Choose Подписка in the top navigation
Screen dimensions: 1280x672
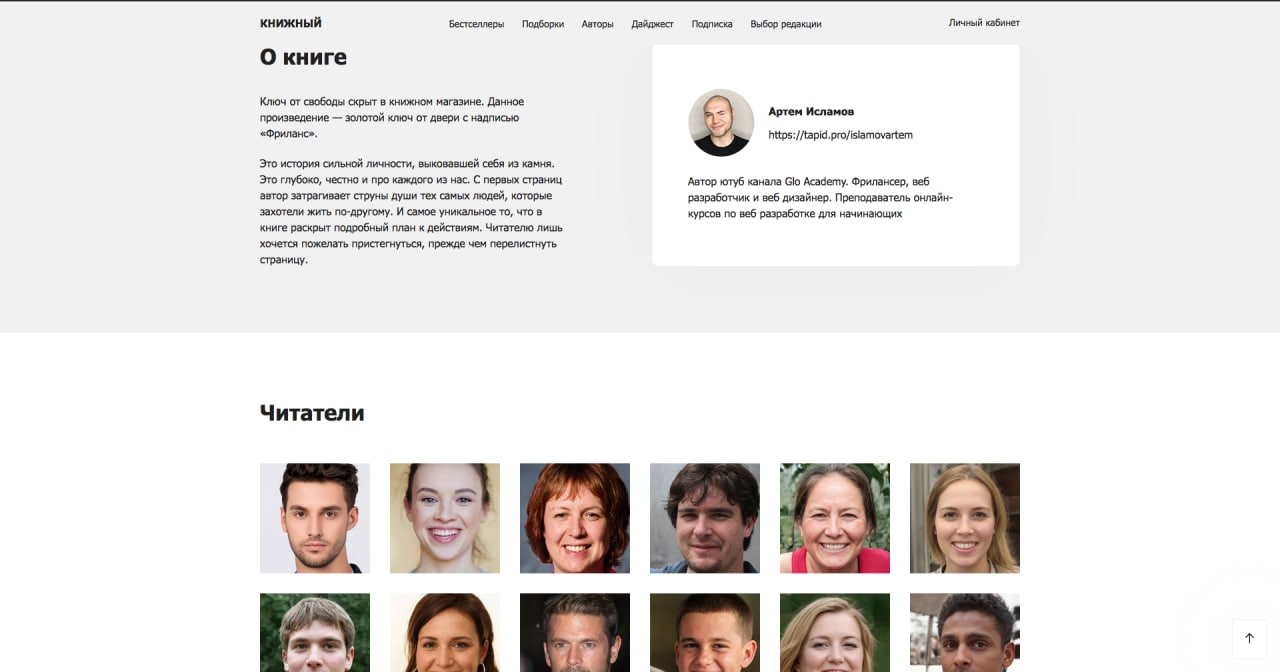(712, 24)
